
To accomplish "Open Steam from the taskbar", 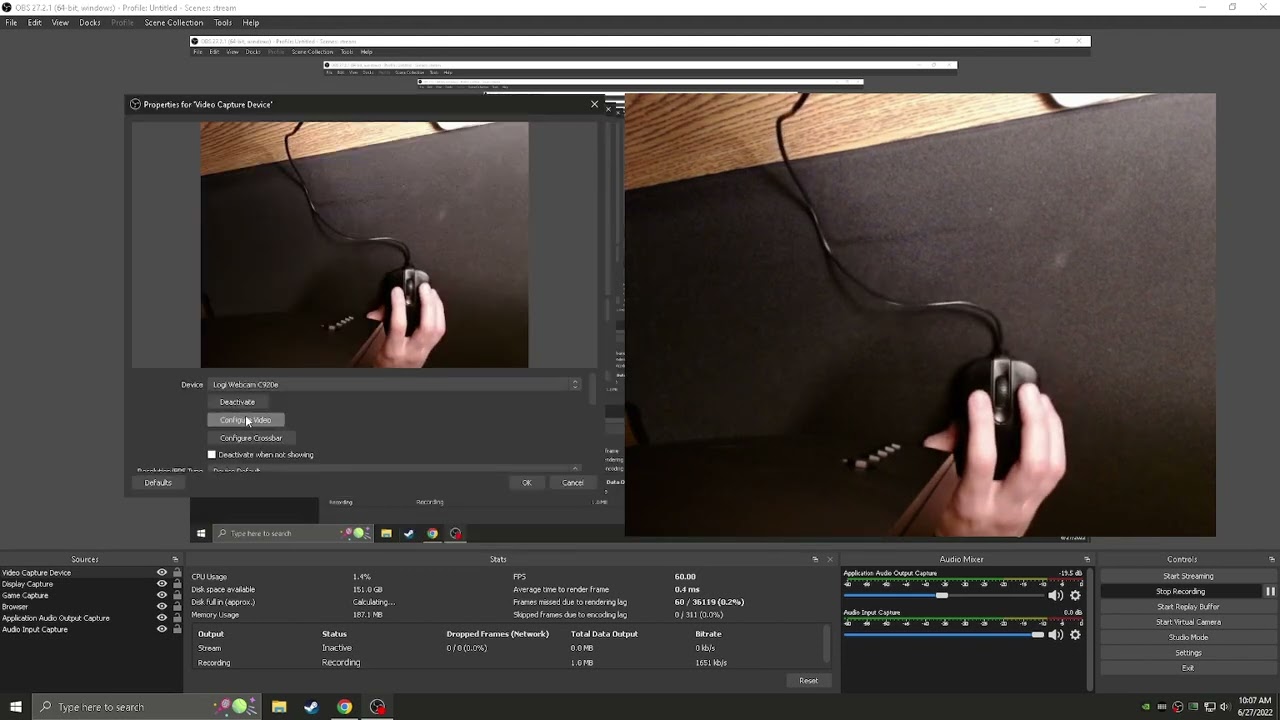I will [311, 707].
